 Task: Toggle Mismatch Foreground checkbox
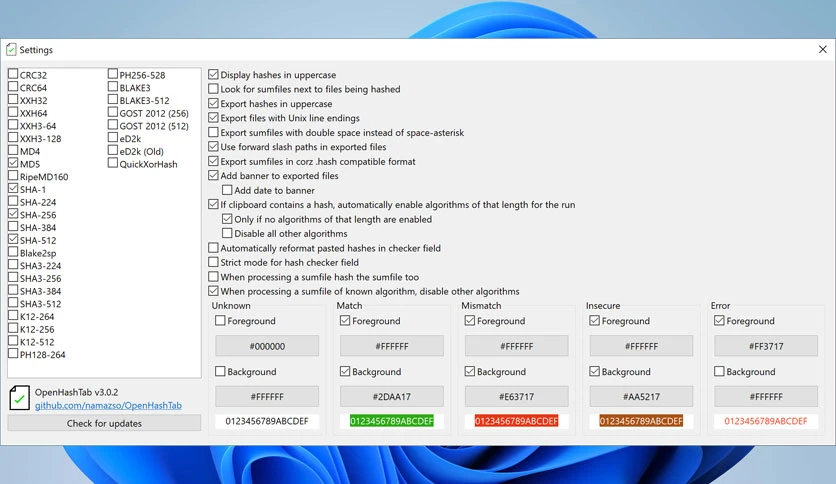tap(470, 321)
